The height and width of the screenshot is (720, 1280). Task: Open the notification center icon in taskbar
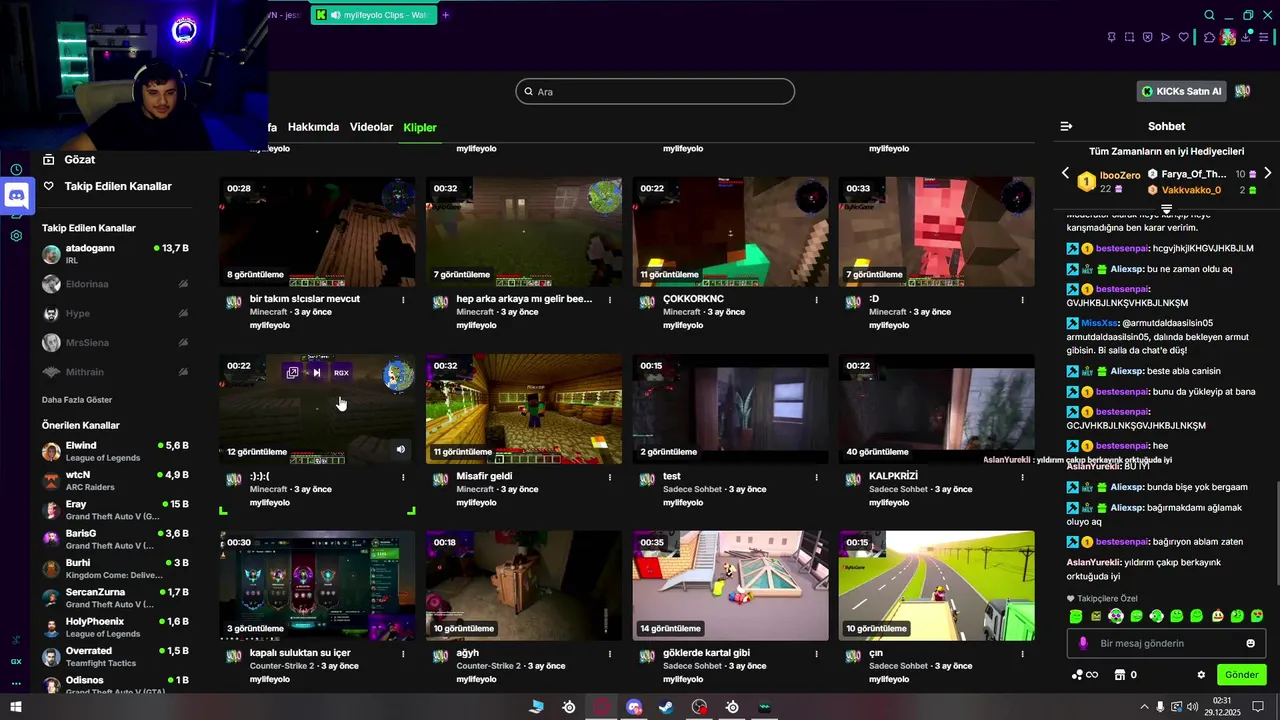tap(1257, 707)
